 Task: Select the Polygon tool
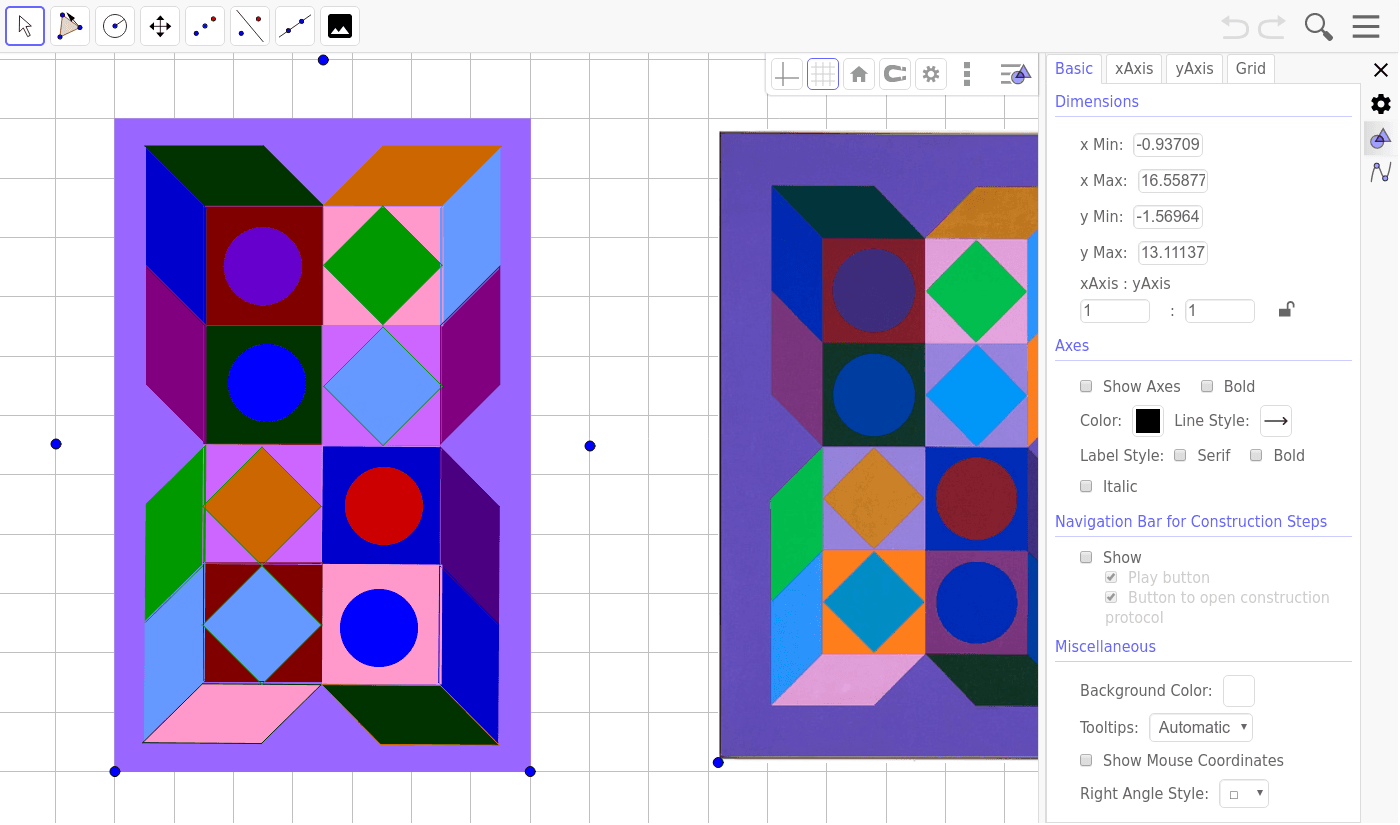coord(70,26)
